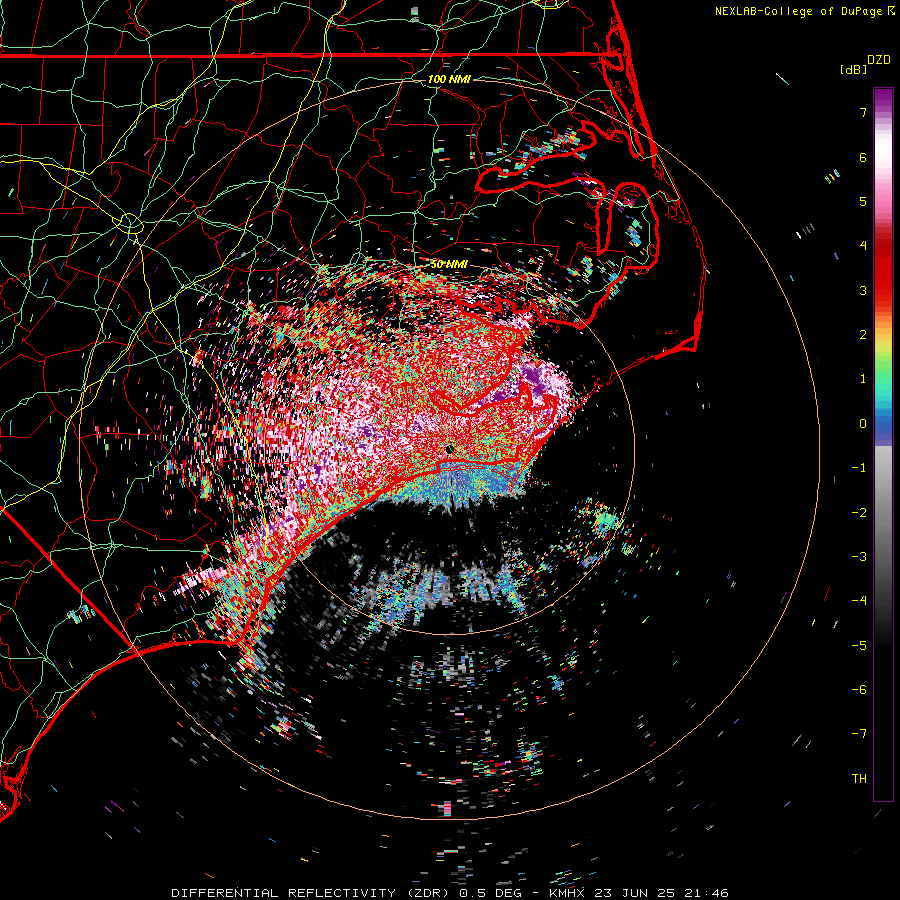This screenshot has height=900, width=900.
Task: Click the -4 value on the color scale
Action: pos(859,601)
